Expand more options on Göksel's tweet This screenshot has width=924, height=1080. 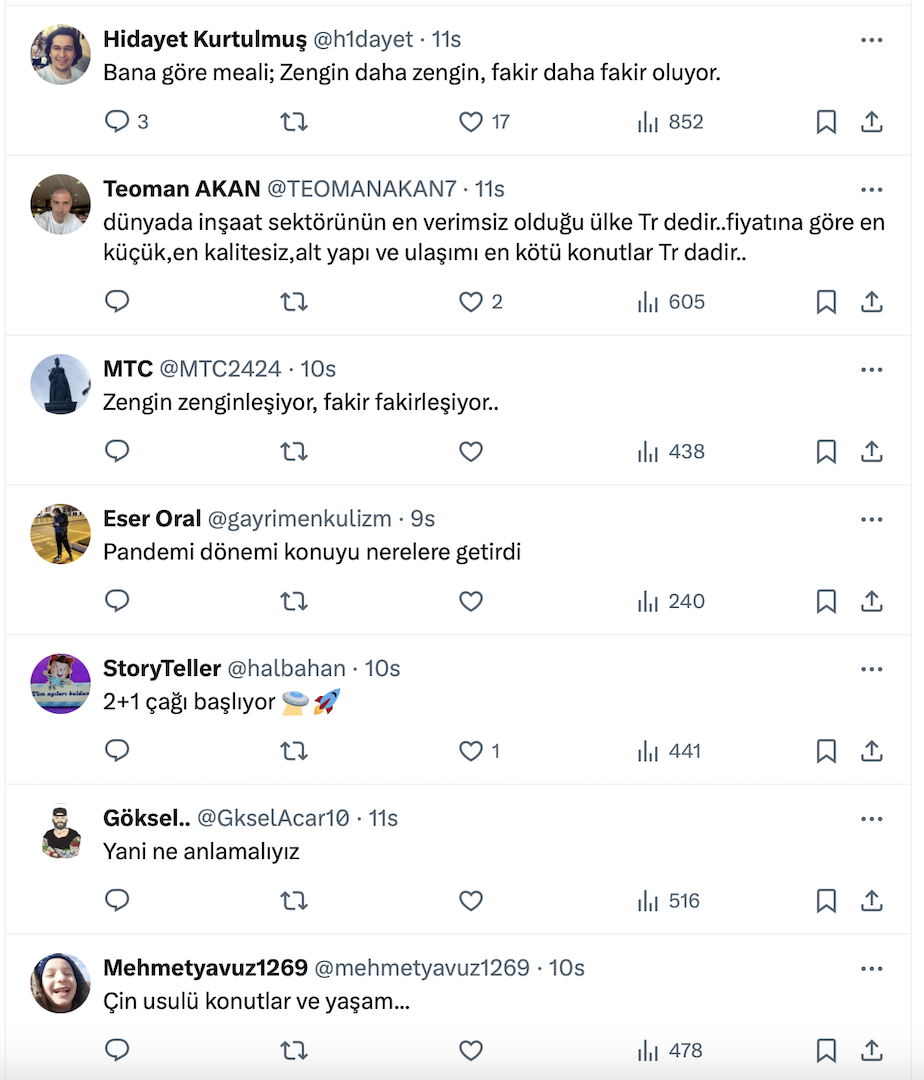872,819
